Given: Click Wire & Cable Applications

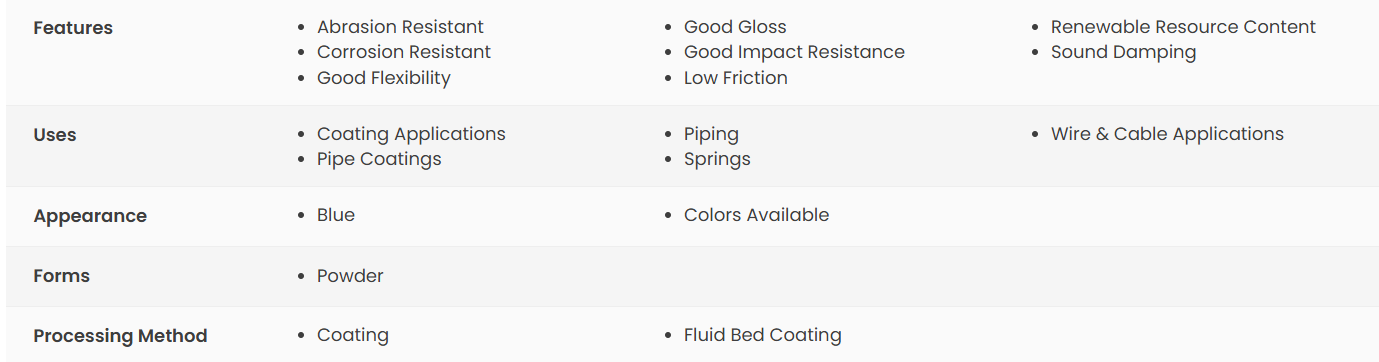Looking at the screenshot, I should pyautogui.click(x=1167, y=134).
